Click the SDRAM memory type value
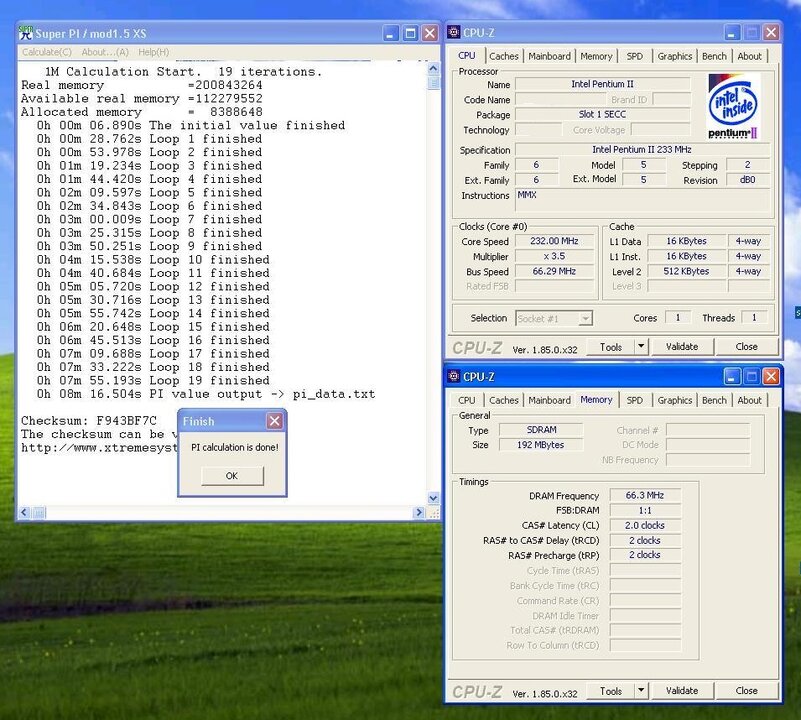Viewport: 801px width, 720px height. [x=541, y=430]
